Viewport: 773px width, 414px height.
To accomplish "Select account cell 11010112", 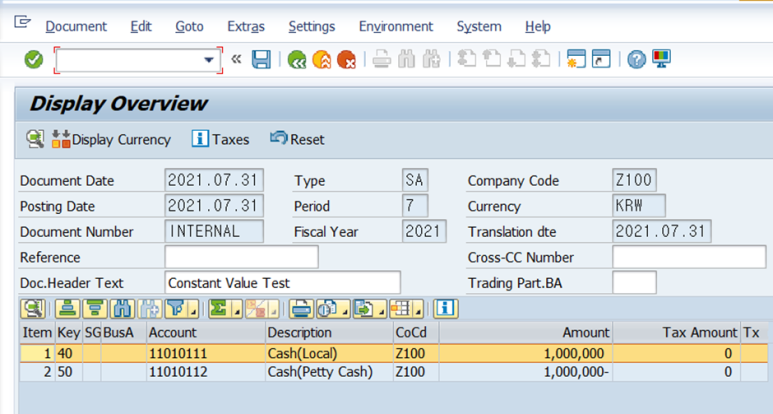I will (206, 372).
